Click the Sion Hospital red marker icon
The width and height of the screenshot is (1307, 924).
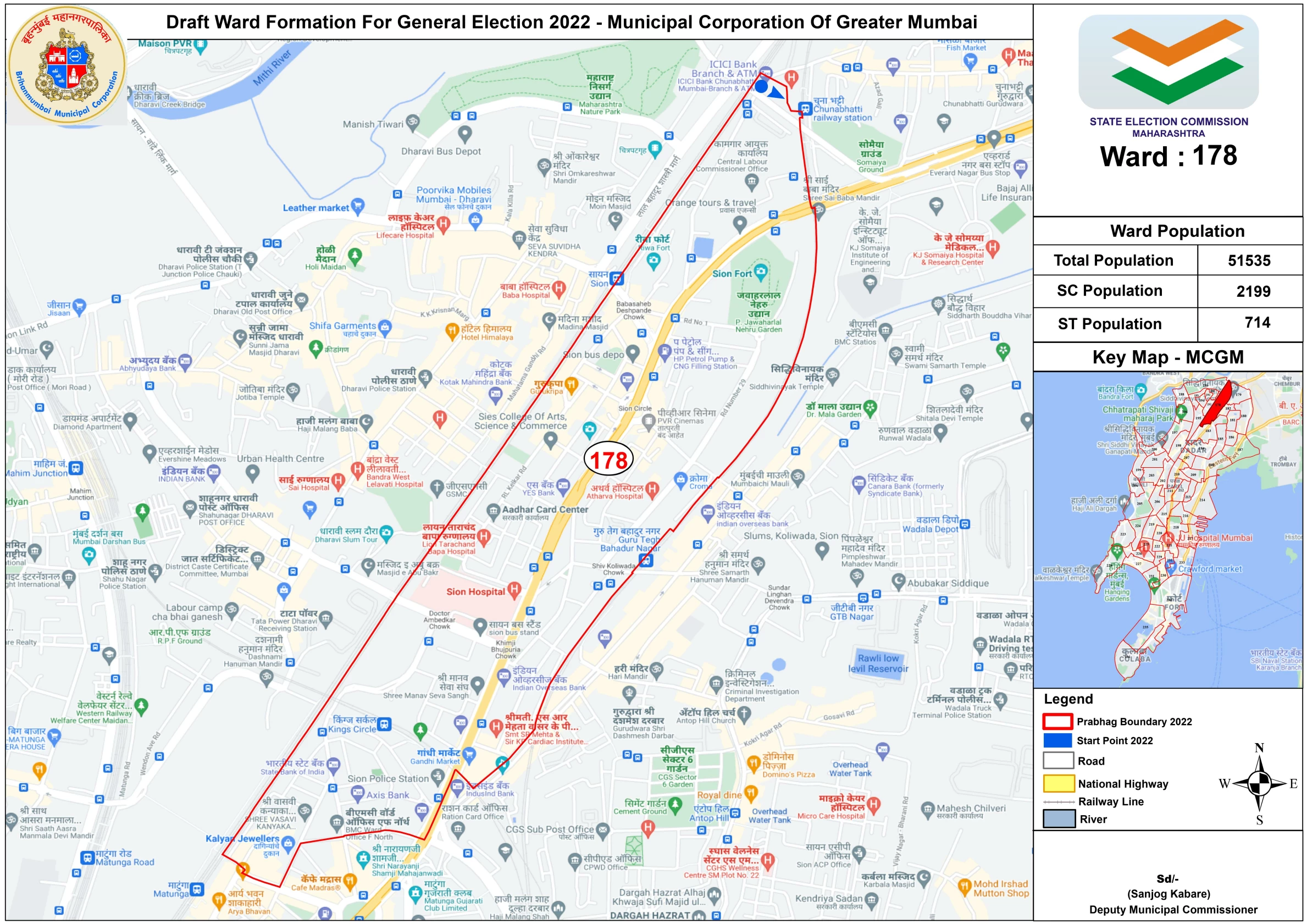(514, 589)
